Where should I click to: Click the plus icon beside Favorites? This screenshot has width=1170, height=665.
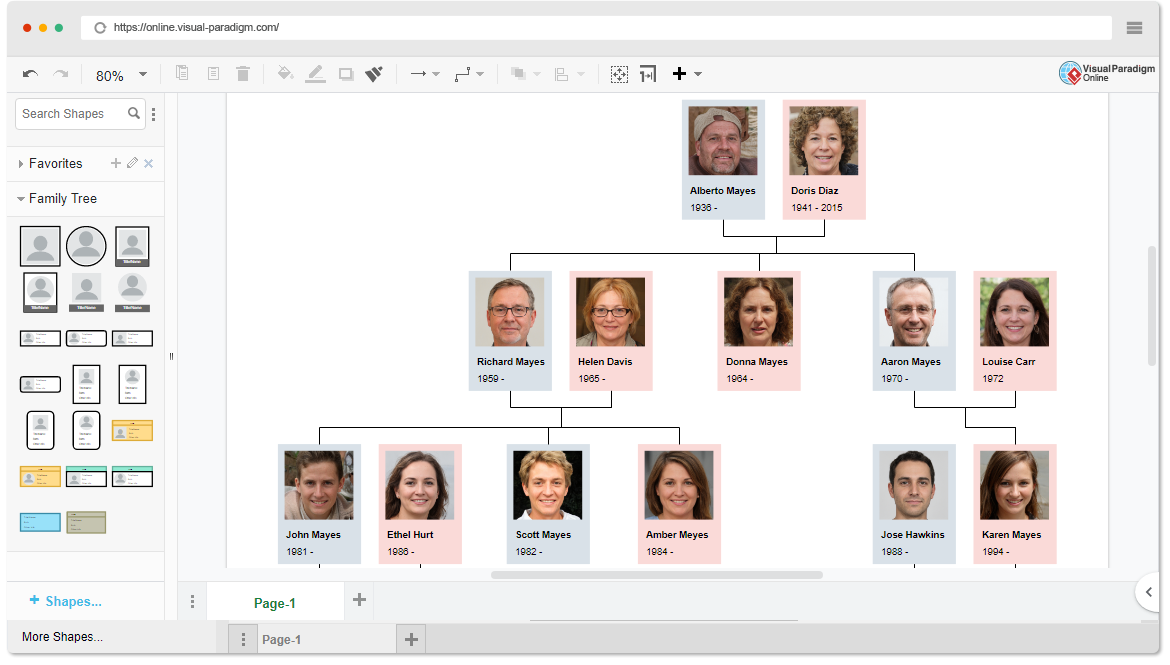pos(116,163)
